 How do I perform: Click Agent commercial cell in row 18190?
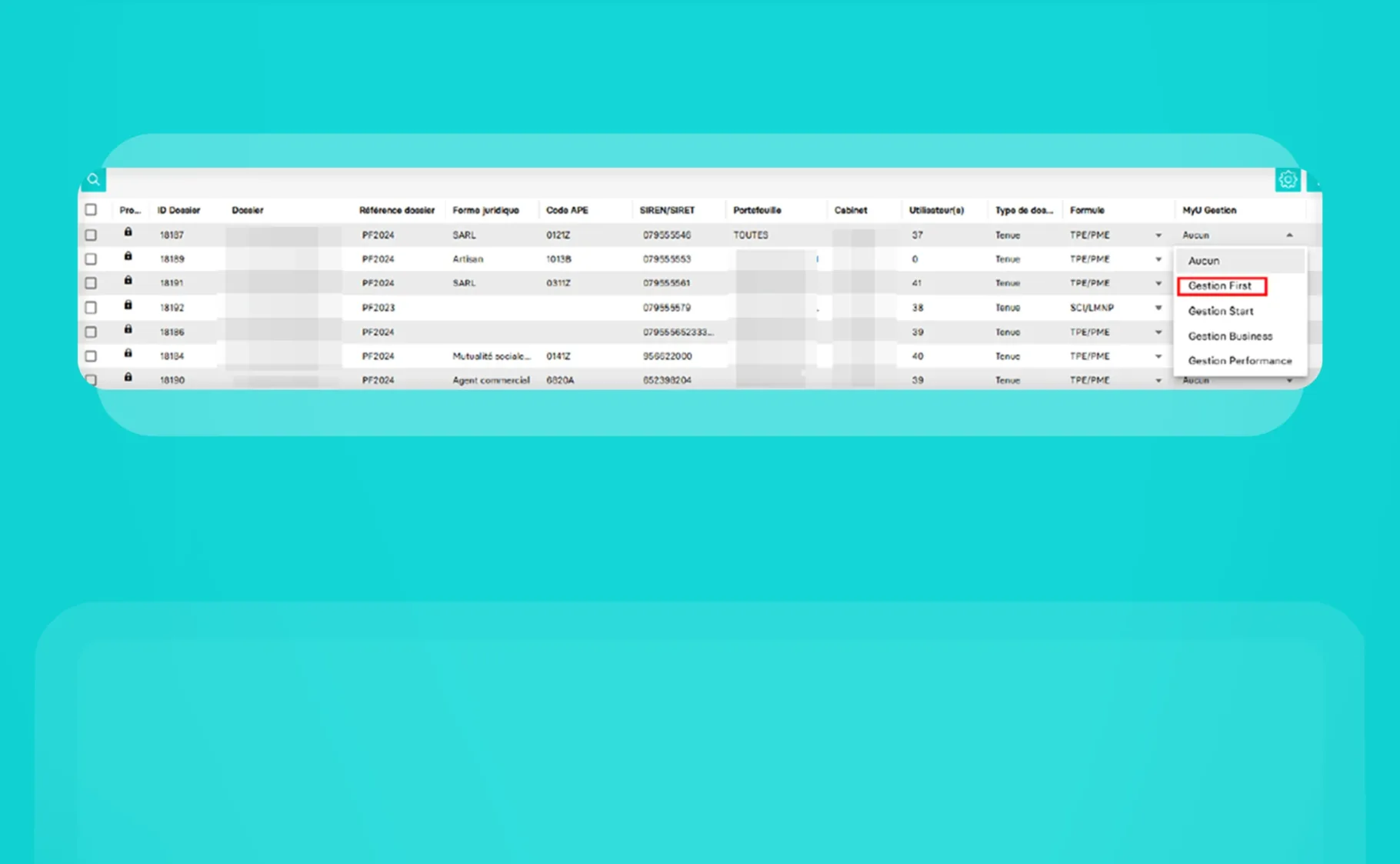click(x=491, y=380)
